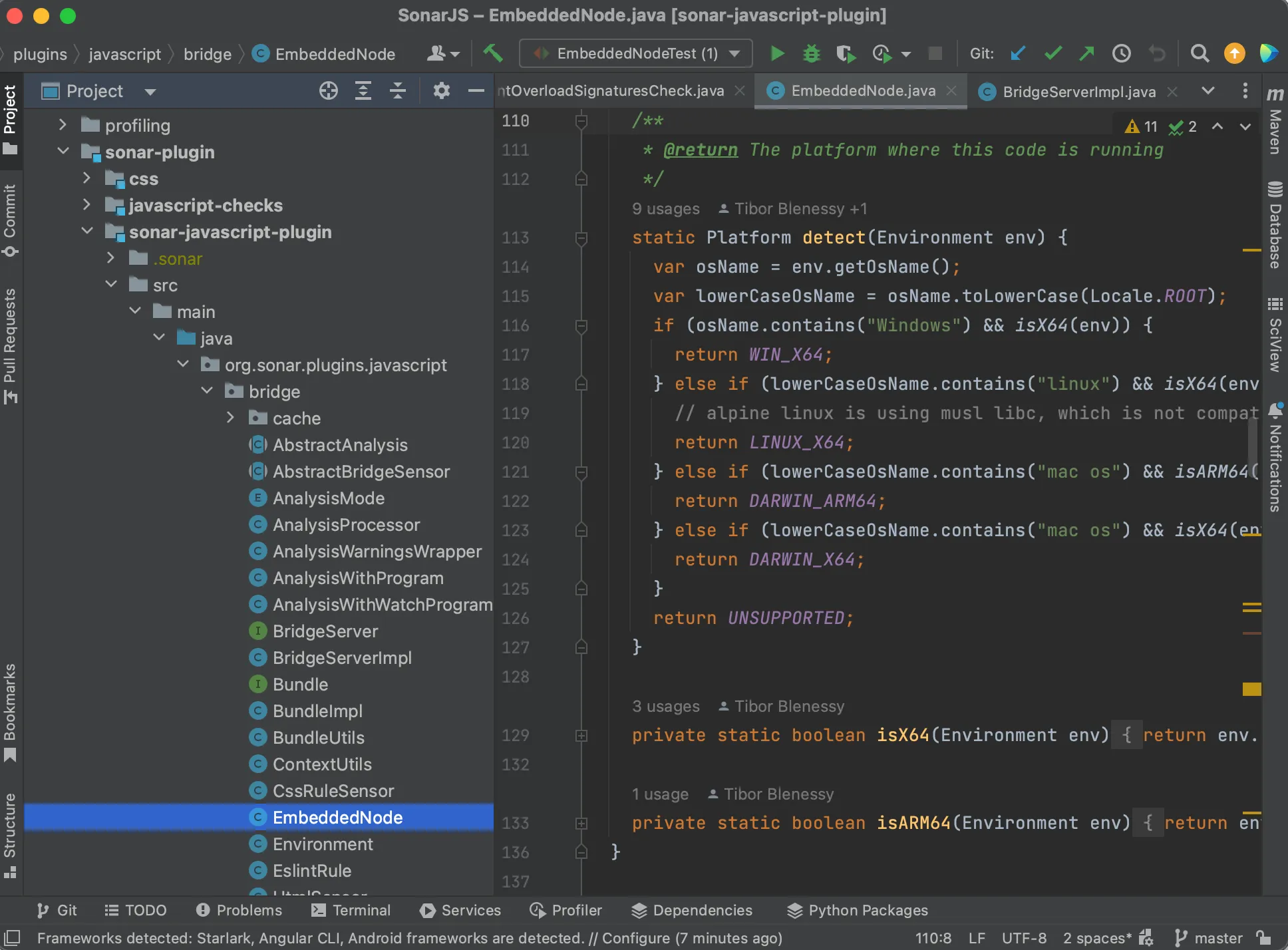Start debugging with the bug icon
The width and height of the screenshot is (1288, 950).
pyautogui.click(x=811, y=53)
